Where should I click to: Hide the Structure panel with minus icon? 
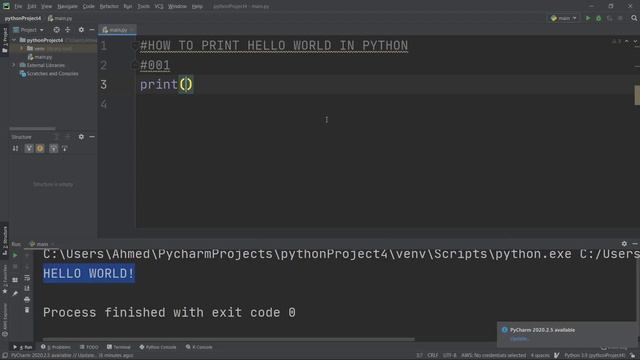click(x=92, y=137)
